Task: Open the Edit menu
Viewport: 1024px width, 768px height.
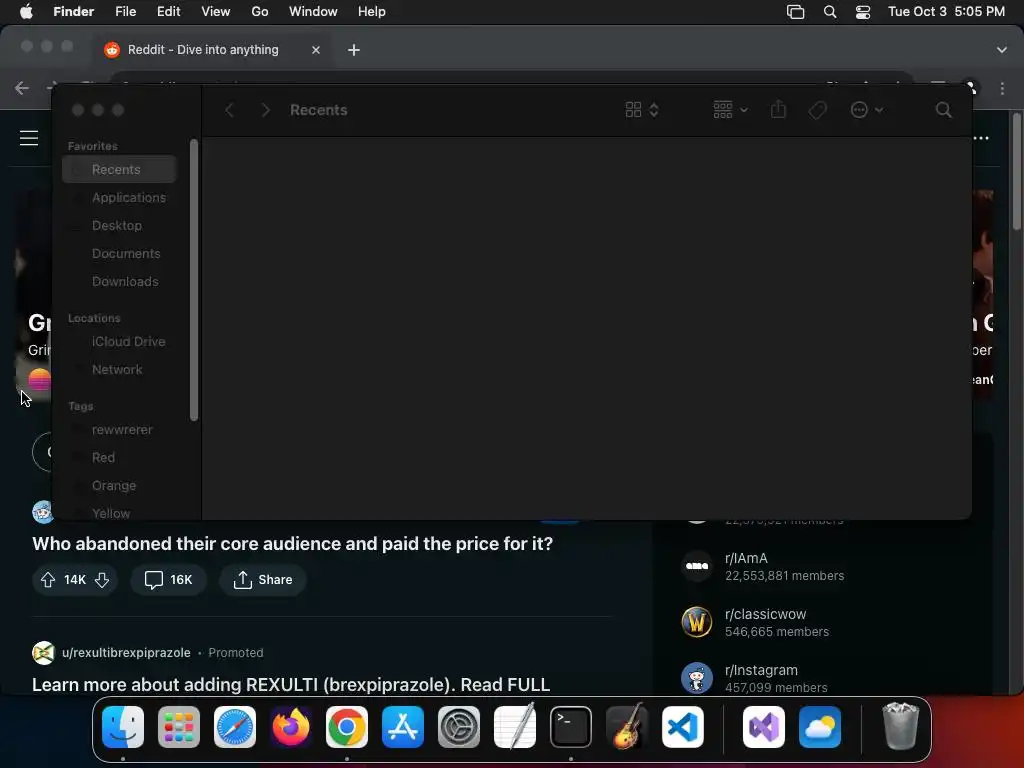Action: coord(168,12)
